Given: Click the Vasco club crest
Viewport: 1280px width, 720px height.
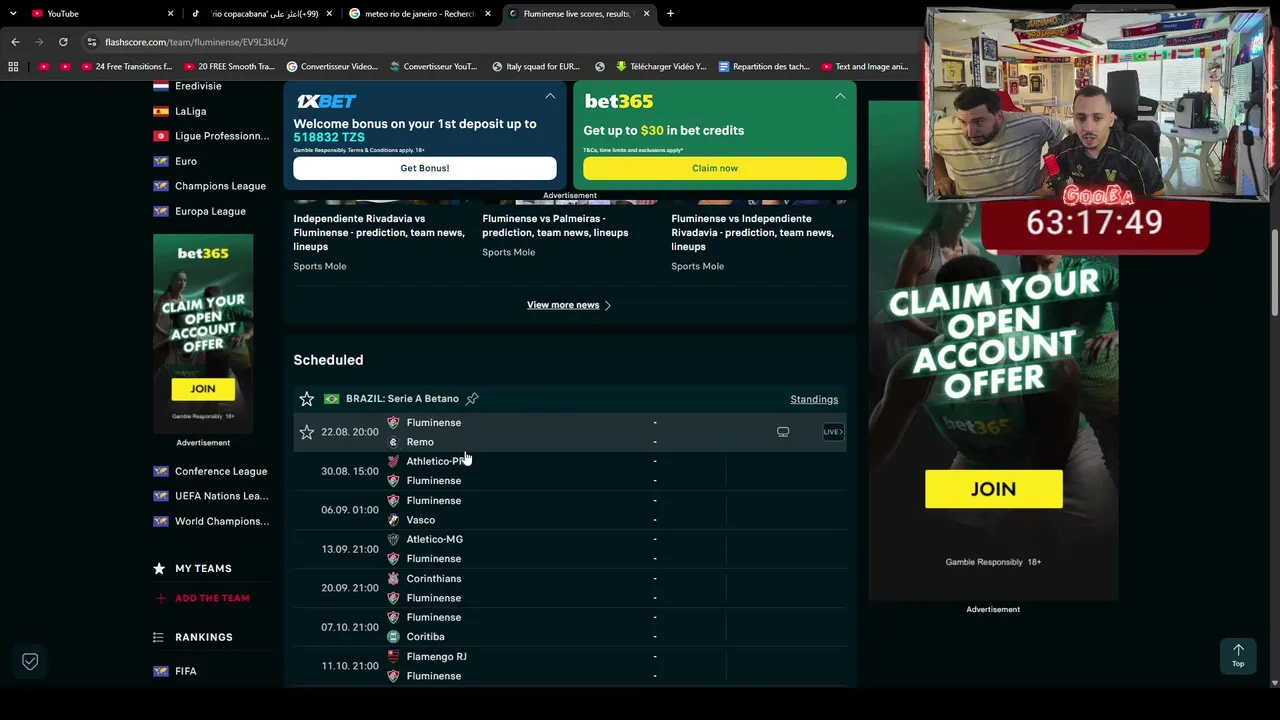Looking at the screenshot, I should tap(393, 520).
